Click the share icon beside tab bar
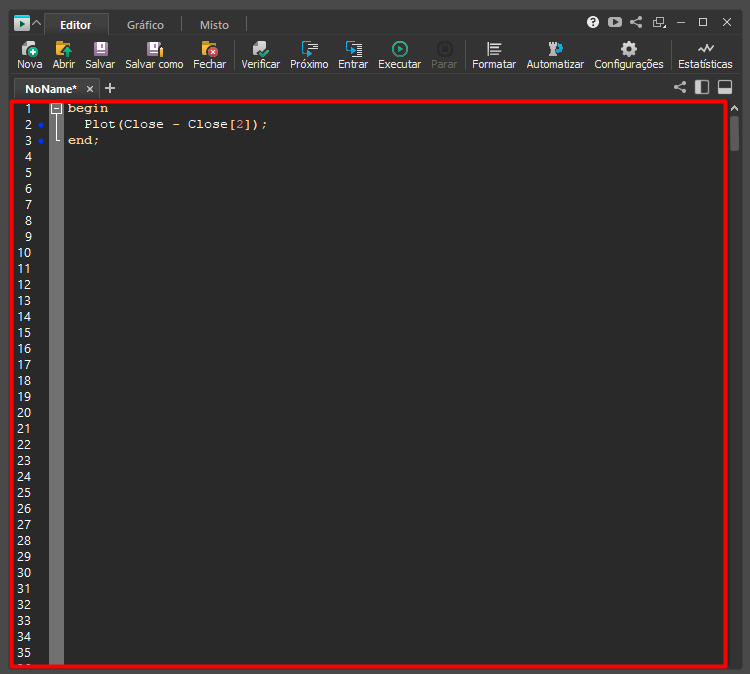 point(680,87)
